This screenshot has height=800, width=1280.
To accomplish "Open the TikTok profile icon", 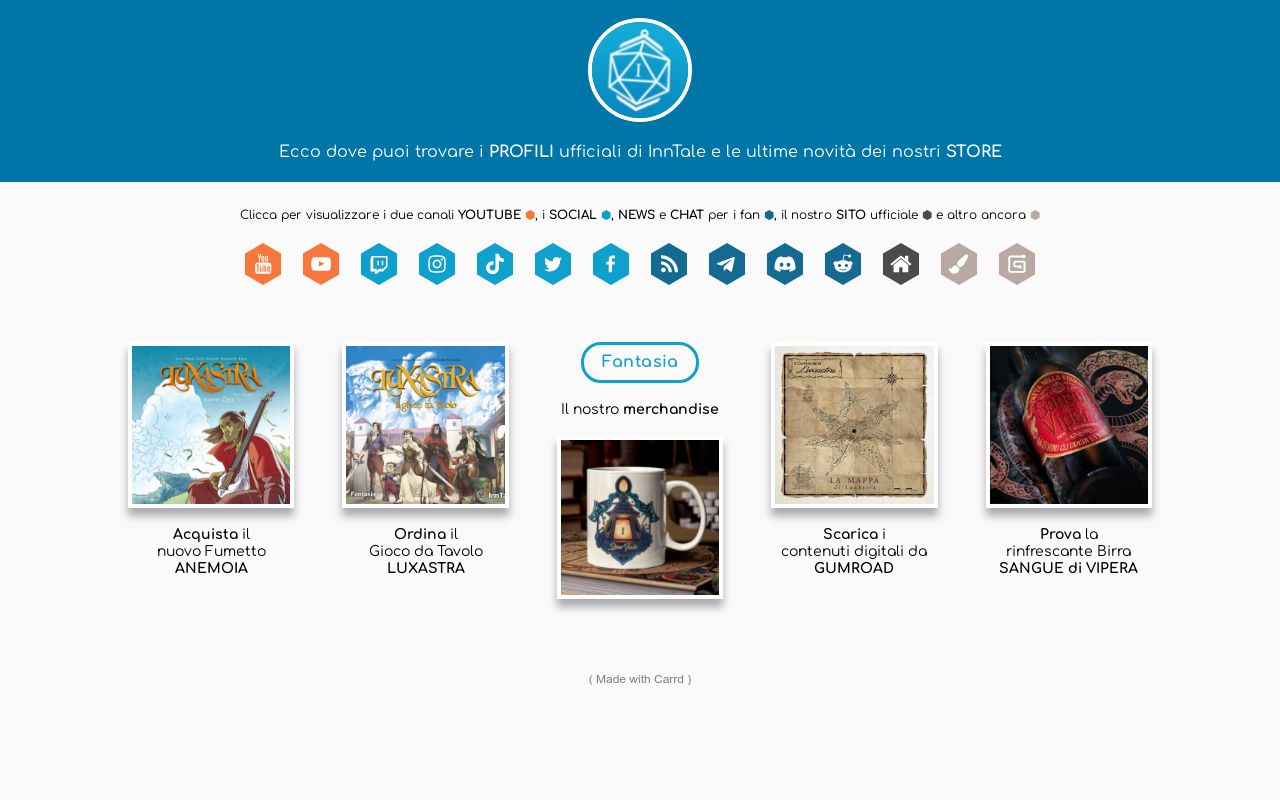I will (495, 264).
